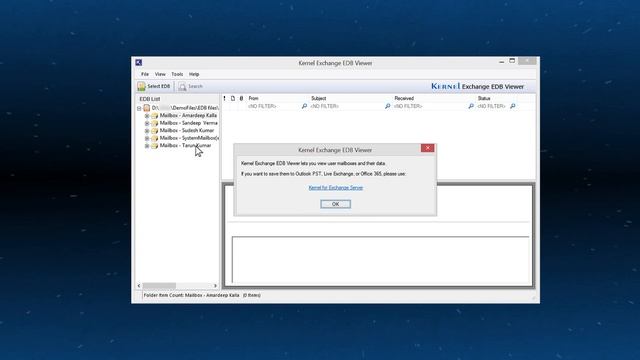
Task: Click the Kernel app icon in title bar
Action: [x=139, y=62]
